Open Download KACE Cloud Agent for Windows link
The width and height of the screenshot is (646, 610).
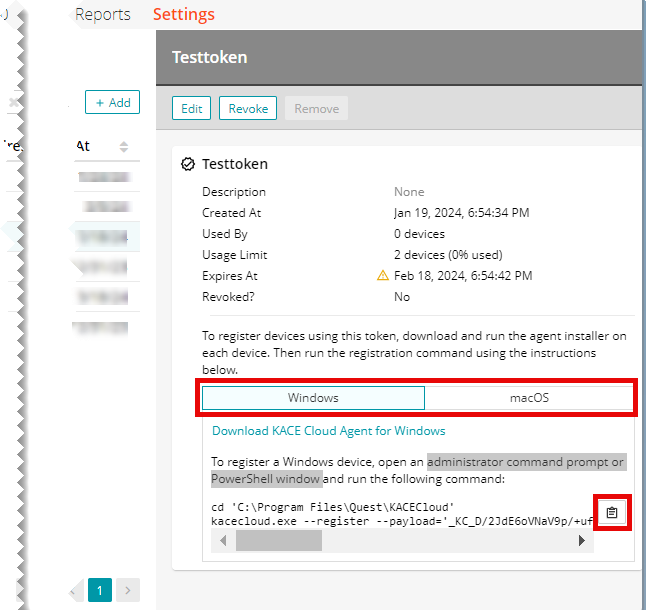tap(328, 431)
